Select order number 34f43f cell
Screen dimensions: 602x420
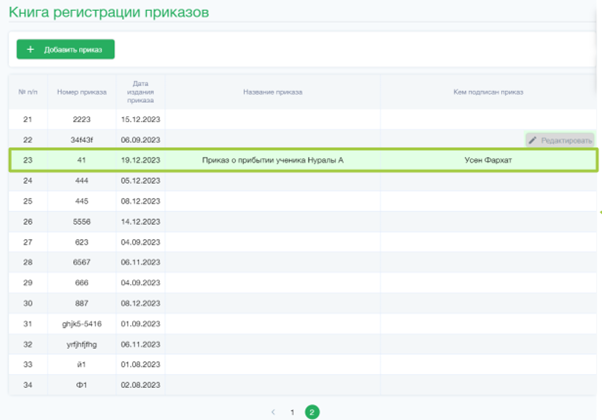click(x=81, y=140)
